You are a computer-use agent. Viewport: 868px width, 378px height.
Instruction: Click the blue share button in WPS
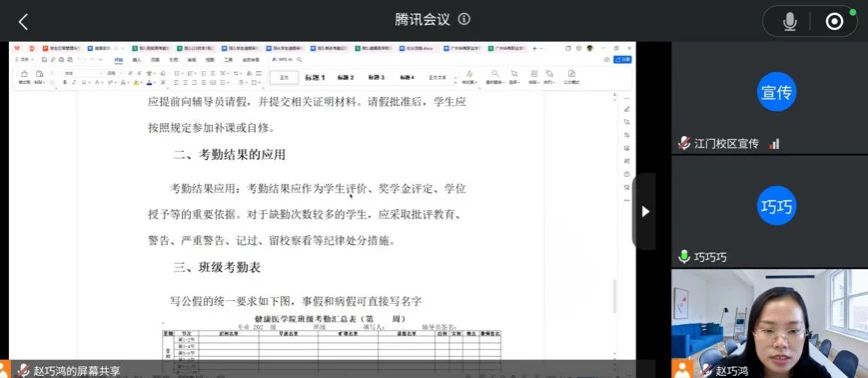(622, 59)
